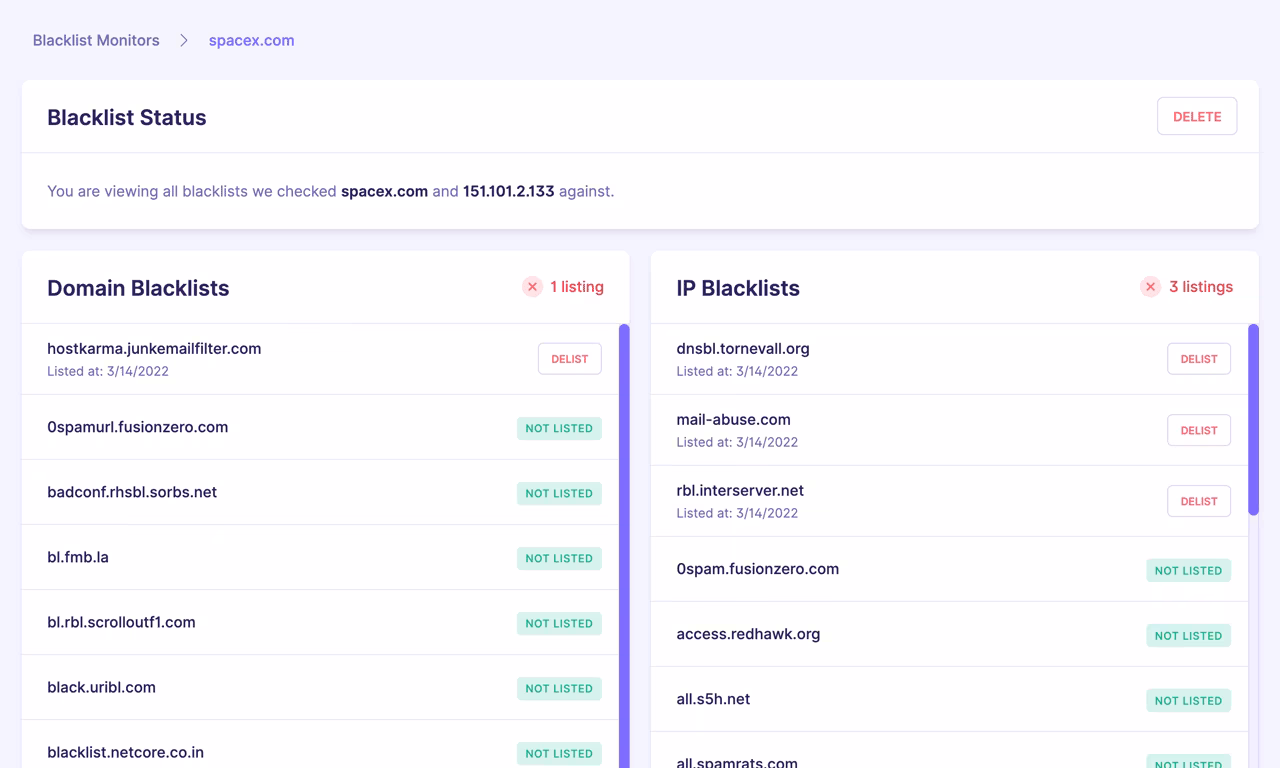Click DELIST for rbl.interserver.net
Image resolution: width=1280 pixels, height=768 pixels.
click(x=1198, y=501)
